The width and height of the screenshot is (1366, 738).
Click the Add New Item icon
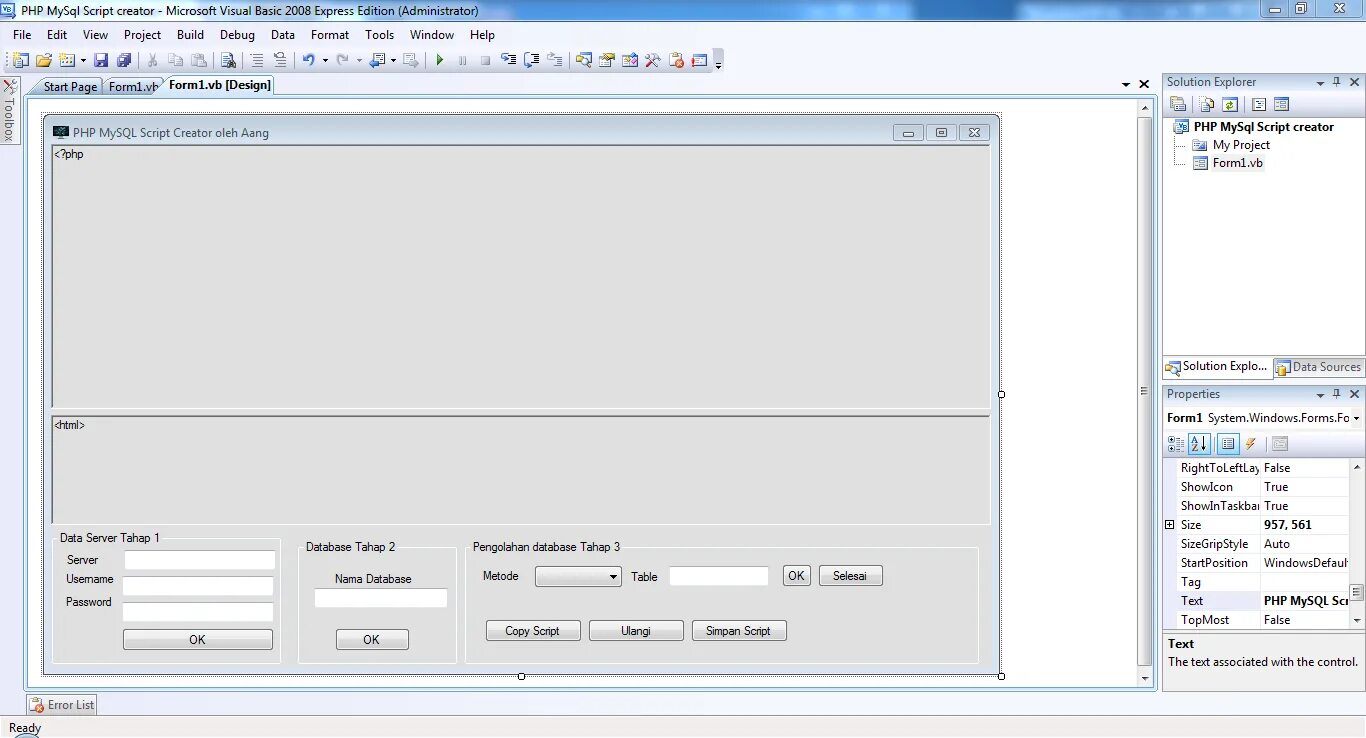click(x=67, y=61)
